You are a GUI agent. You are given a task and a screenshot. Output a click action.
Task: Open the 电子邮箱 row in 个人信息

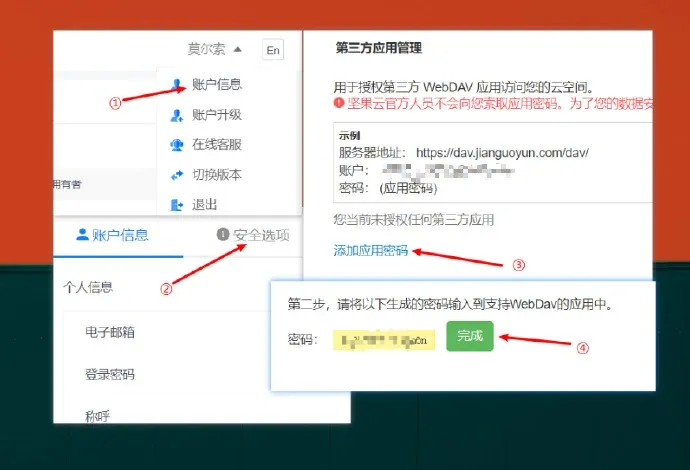tap(109, 332)
